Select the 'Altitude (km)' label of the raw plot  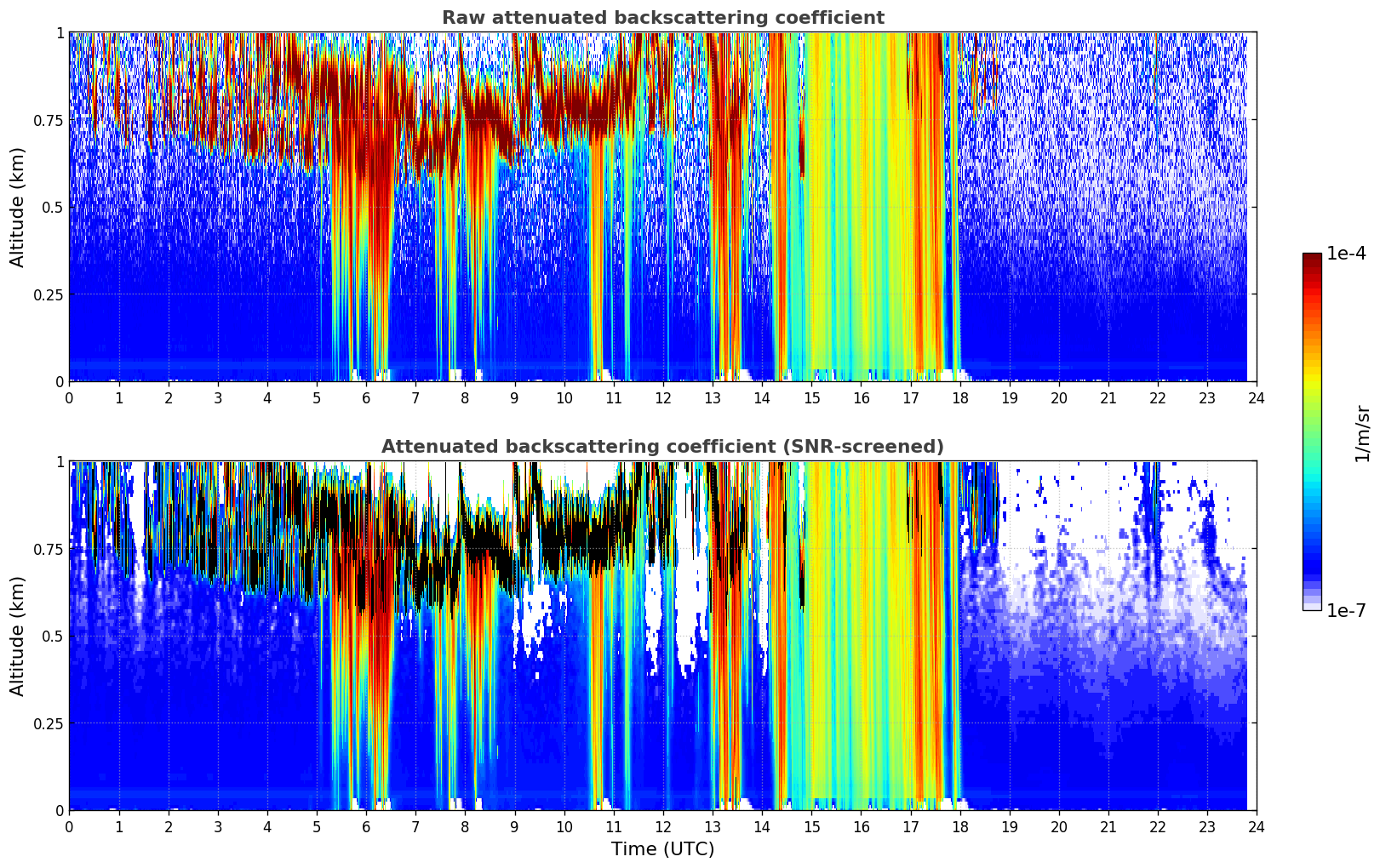point(17,207)
